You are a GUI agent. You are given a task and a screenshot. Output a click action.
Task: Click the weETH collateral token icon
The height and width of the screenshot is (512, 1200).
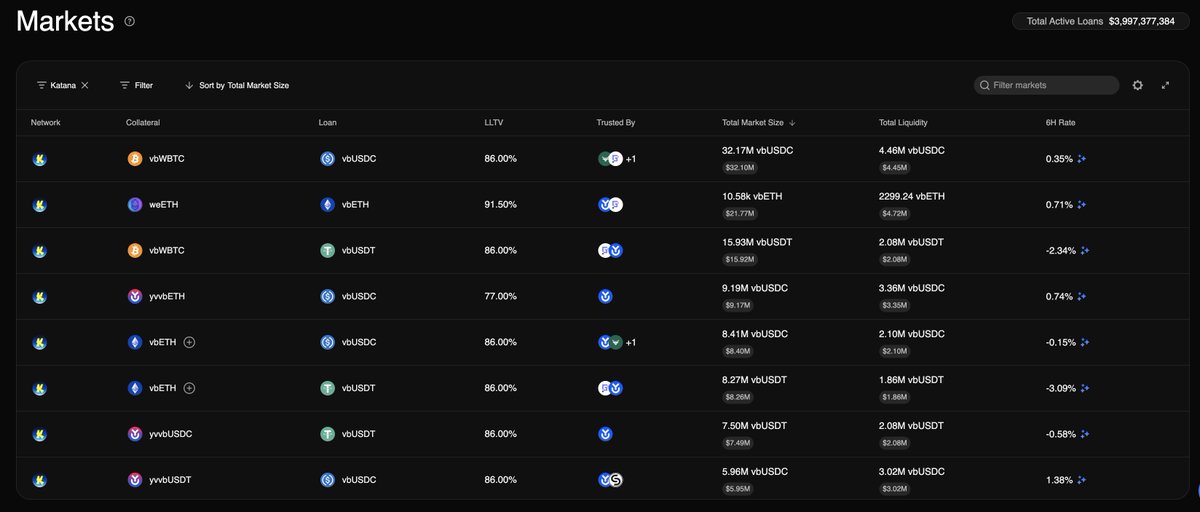pyautogui.click(x=135, y=205)
